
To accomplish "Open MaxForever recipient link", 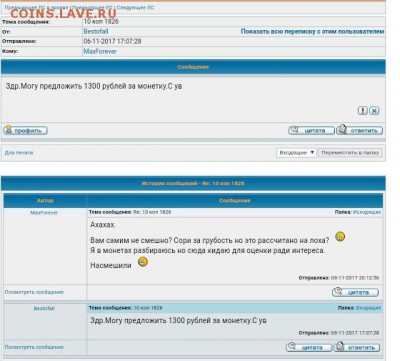I will 100,51.
